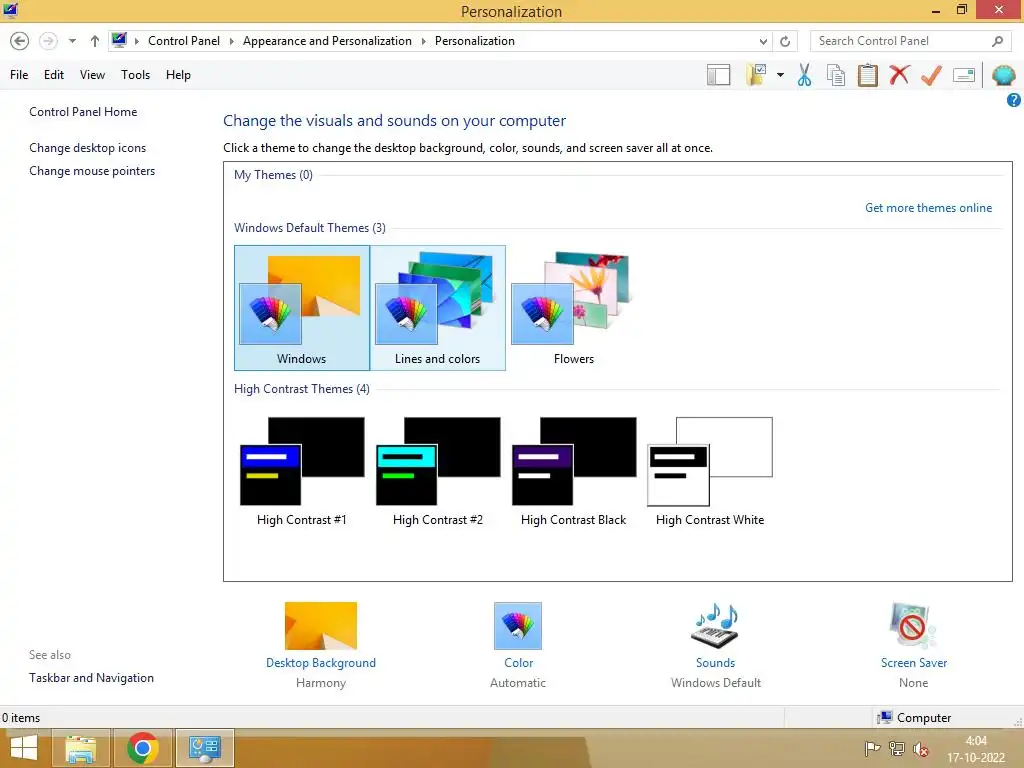This screenshot has width=1024, height=768.
Task: Open the recent locations dropdown arrow
Action: click(72, 41)
